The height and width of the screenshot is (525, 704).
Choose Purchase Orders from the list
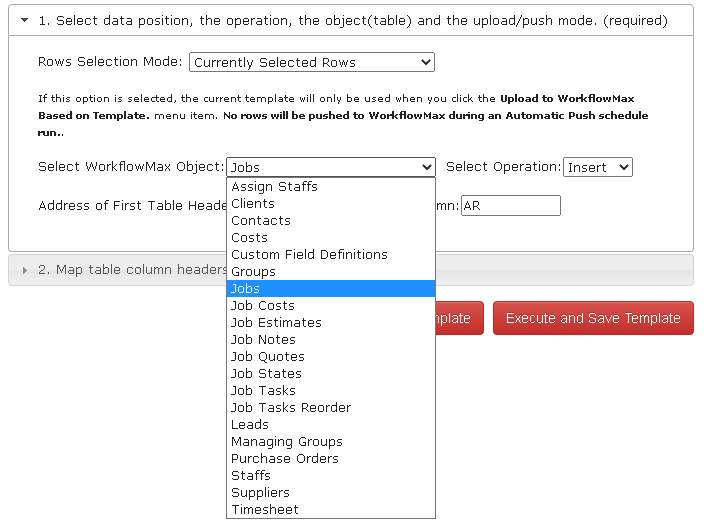tap(331, 459)
